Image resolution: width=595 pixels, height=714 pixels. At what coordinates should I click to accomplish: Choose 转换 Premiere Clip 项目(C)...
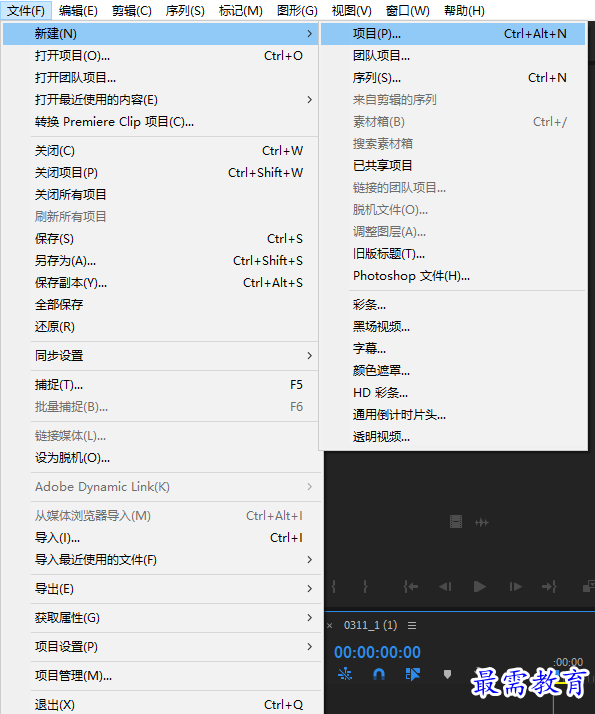[x=160, y=122]
